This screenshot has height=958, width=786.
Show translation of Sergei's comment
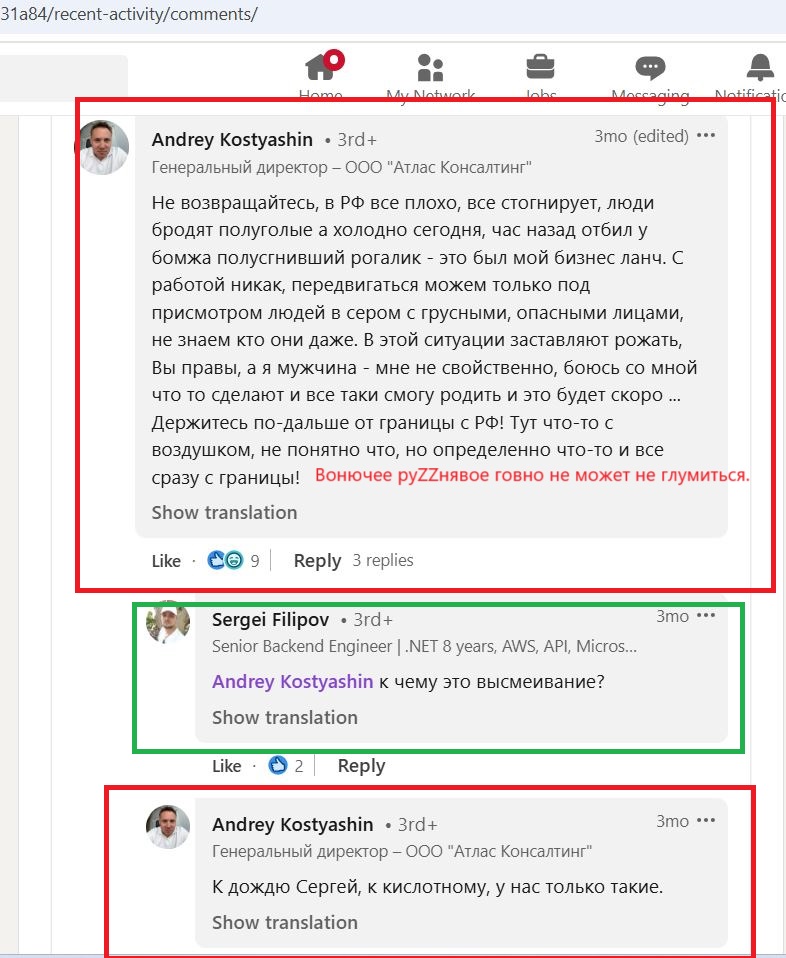tap(285, 717)
